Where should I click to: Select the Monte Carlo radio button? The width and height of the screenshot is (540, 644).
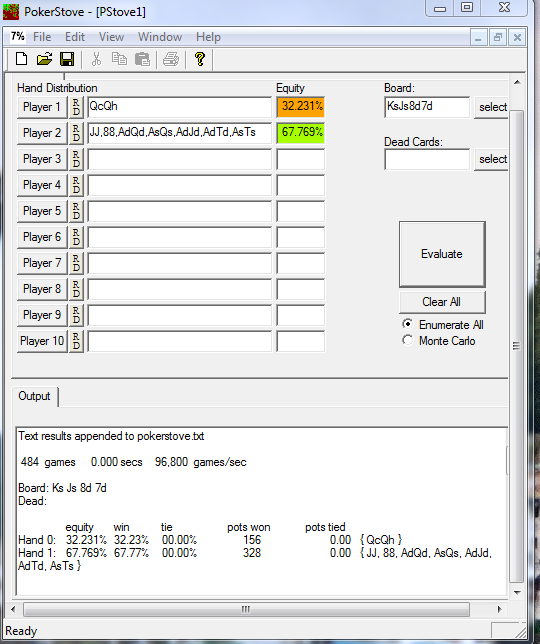click(x=407, y=340)
